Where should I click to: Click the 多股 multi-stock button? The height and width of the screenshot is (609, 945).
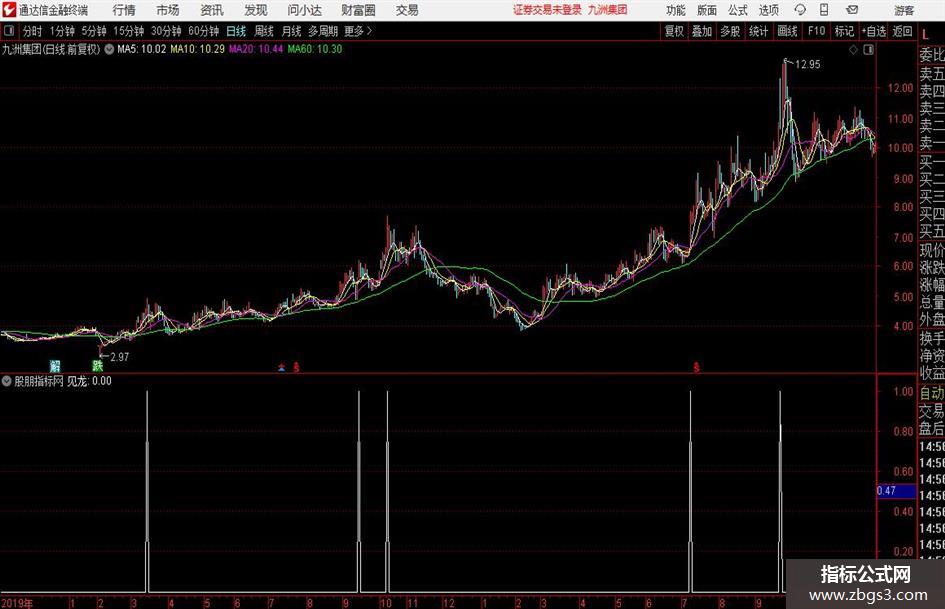[x=730, y=31]
